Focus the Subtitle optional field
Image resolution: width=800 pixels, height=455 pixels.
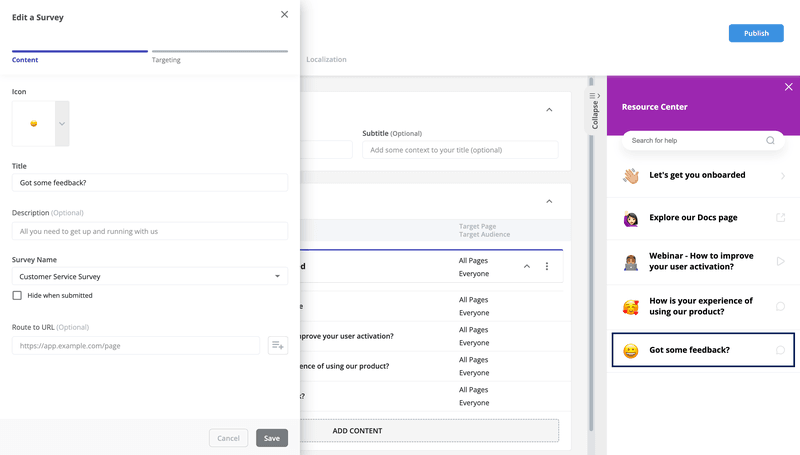click(x=460, y=150)
